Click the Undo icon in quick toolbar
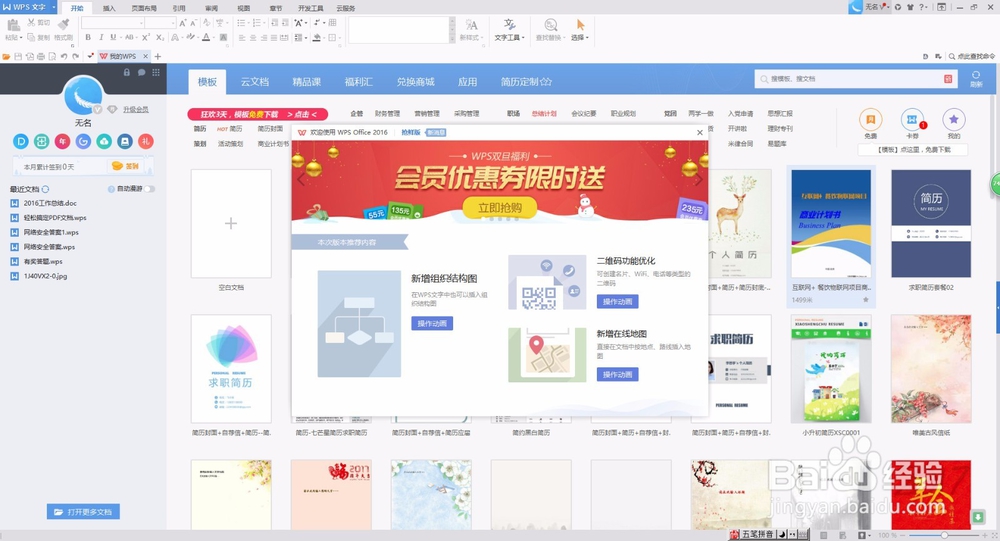 click(x=64, y=56)
